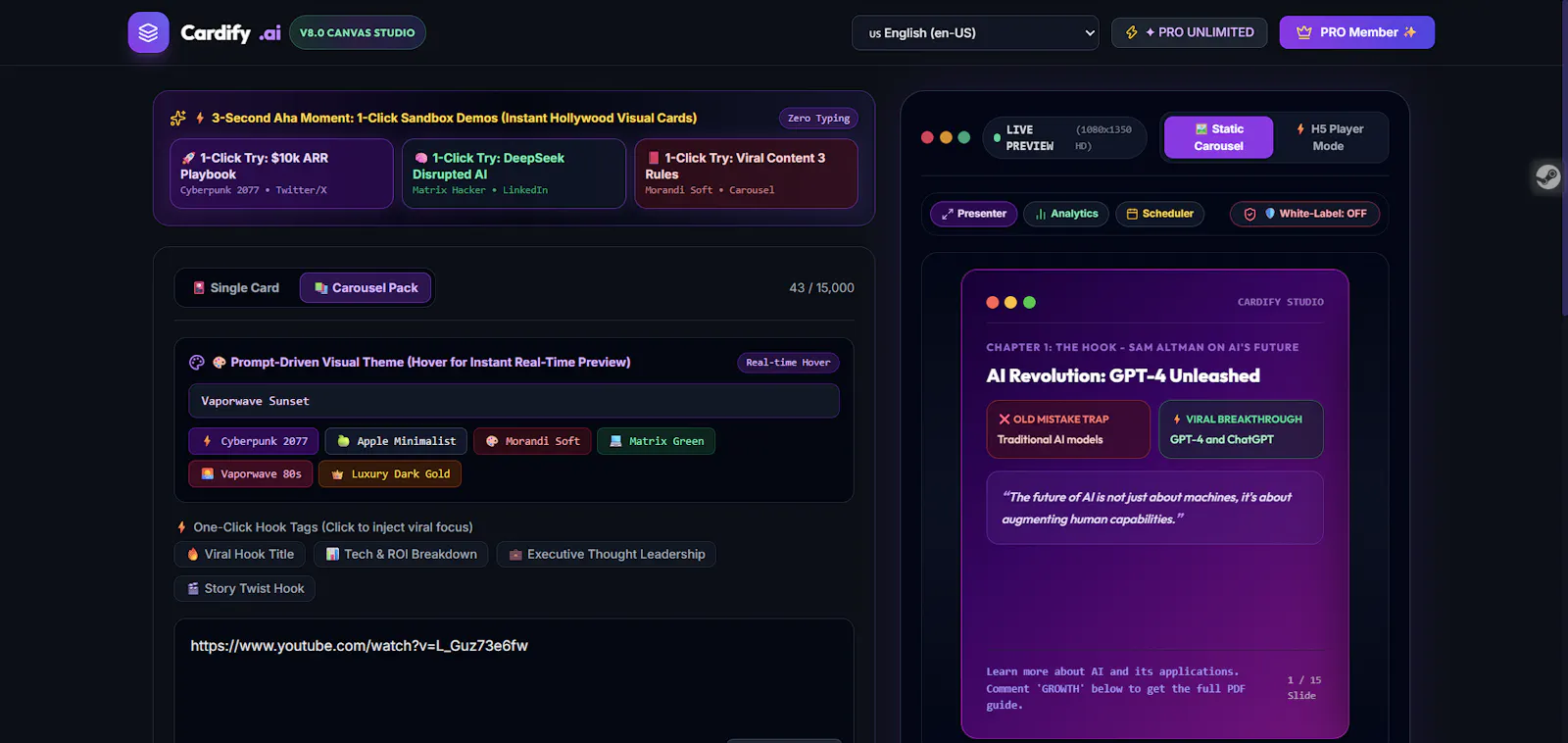
Task: Click the YouTube URL text area
Action: [x=514, y=680]
